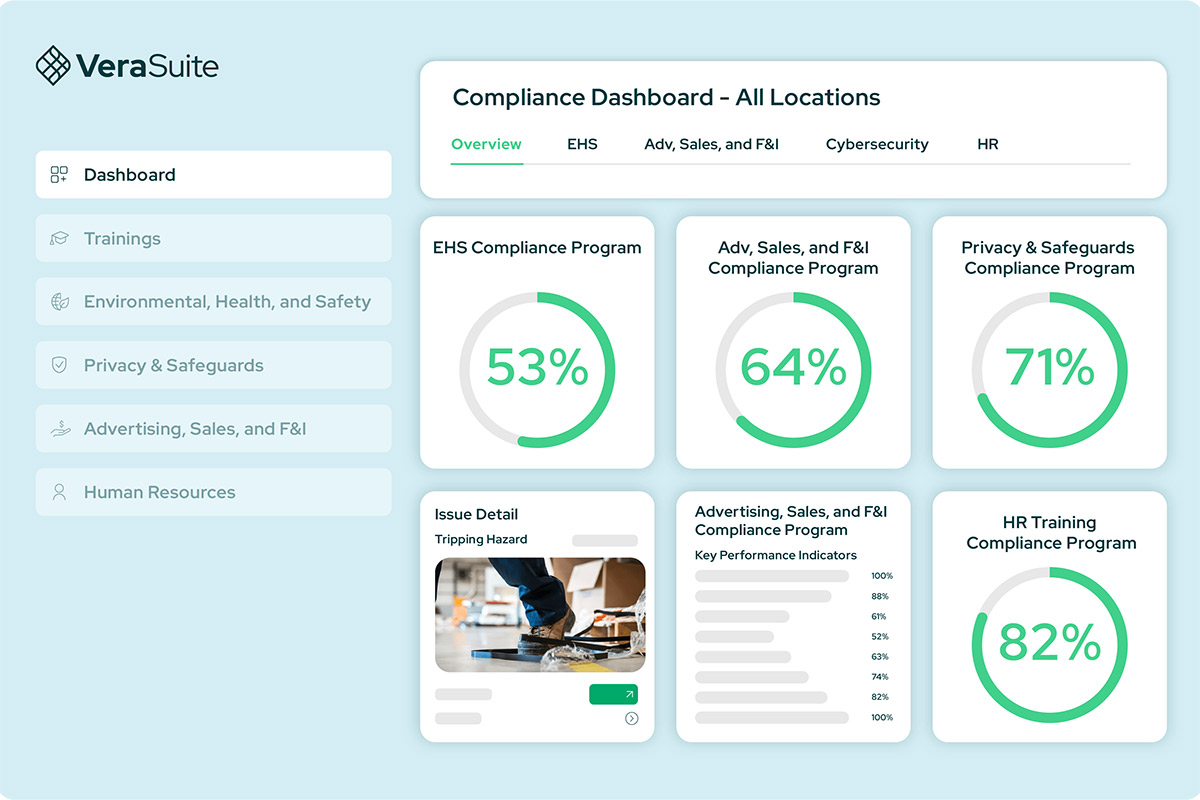Click the EHS Compliance Program 53% gauge

tap(537, 369)
